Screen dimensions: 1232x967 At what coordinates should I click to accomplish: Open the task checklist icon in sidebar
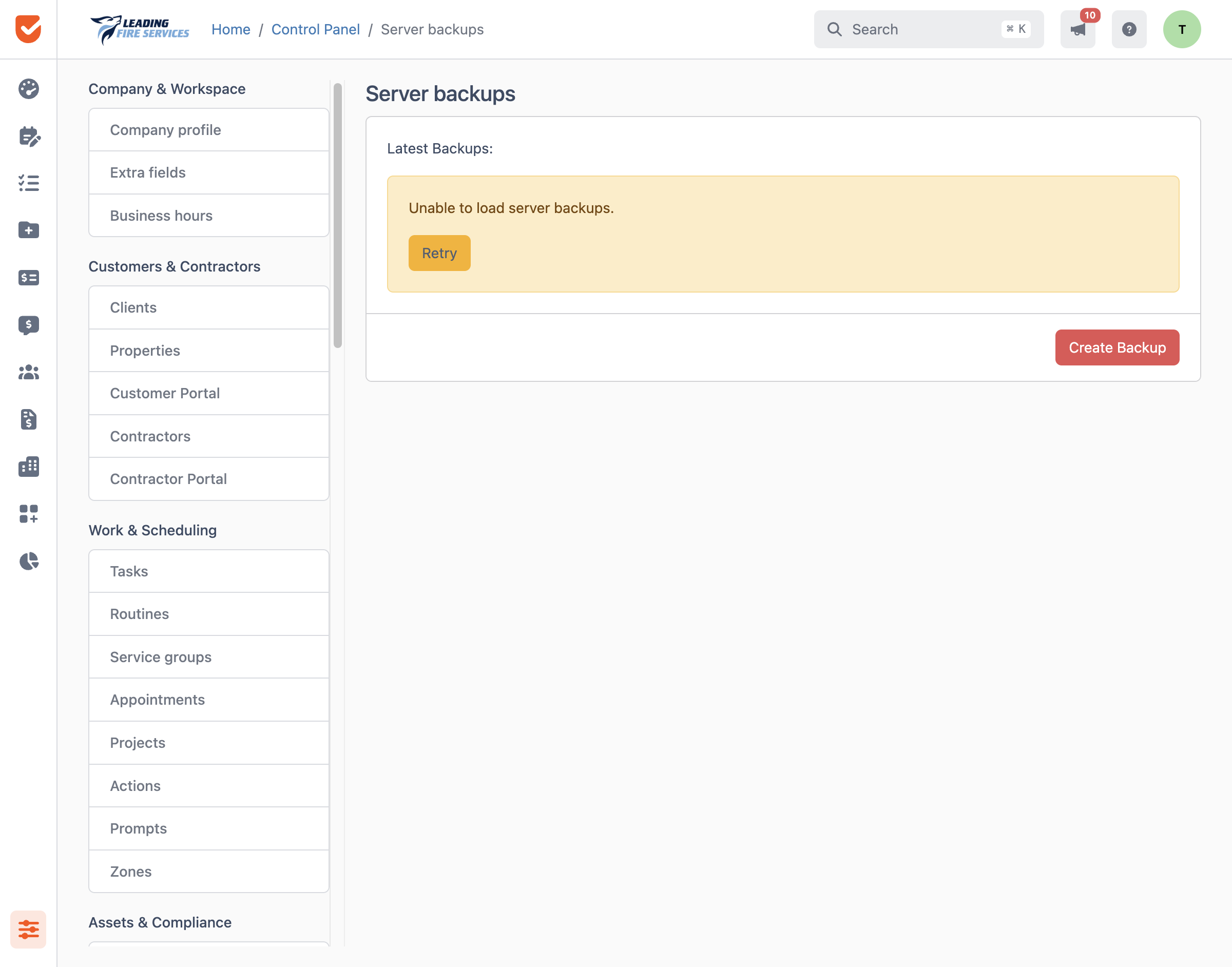(x=28, y=183)
